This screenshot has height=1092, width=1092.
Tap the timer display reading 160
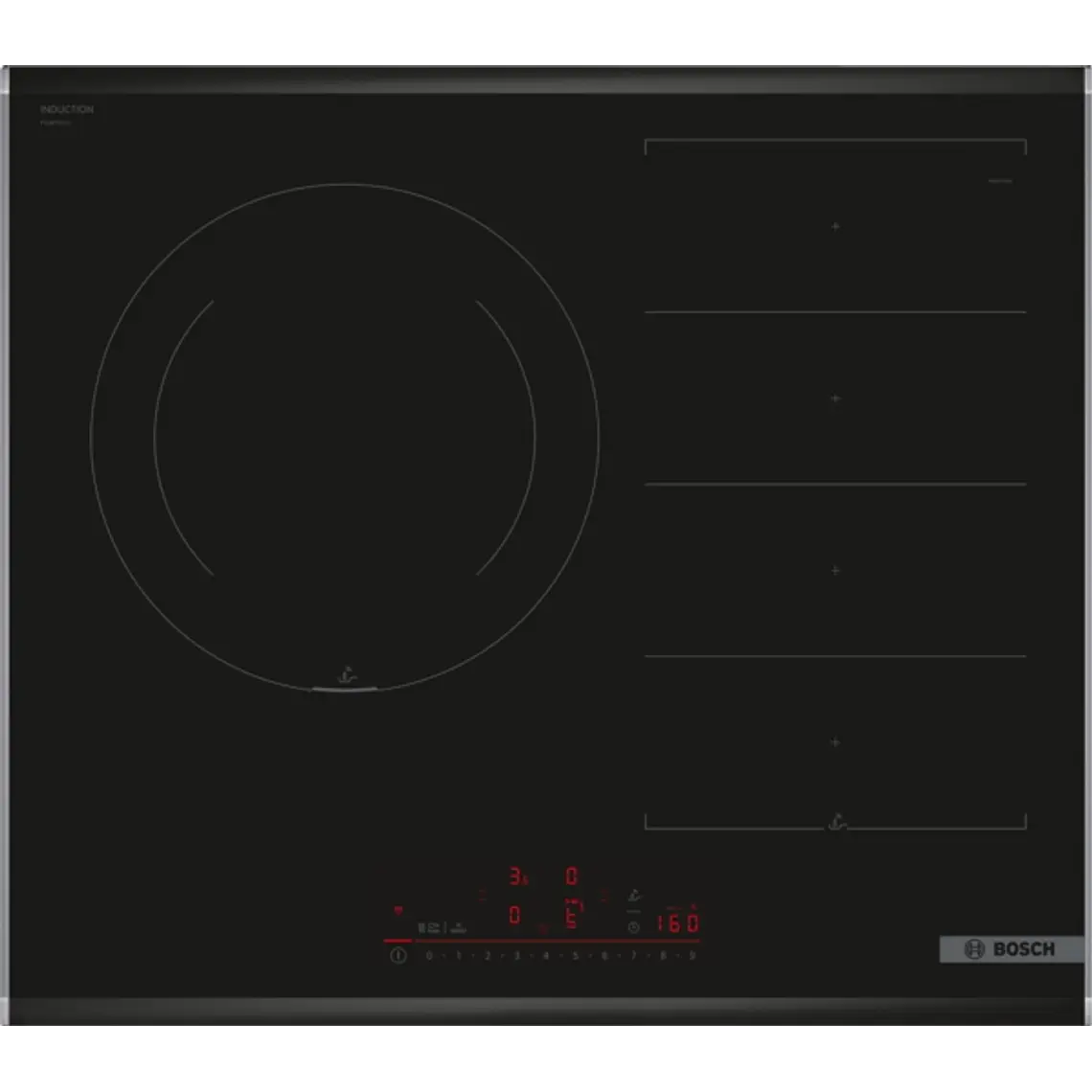[677, 923]
